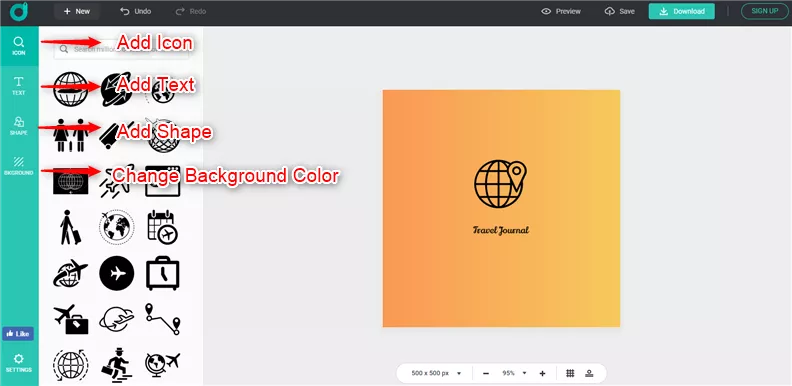Redo the last action
The height and width of the screenshot is (386, 792).
(x=191, y=11)
